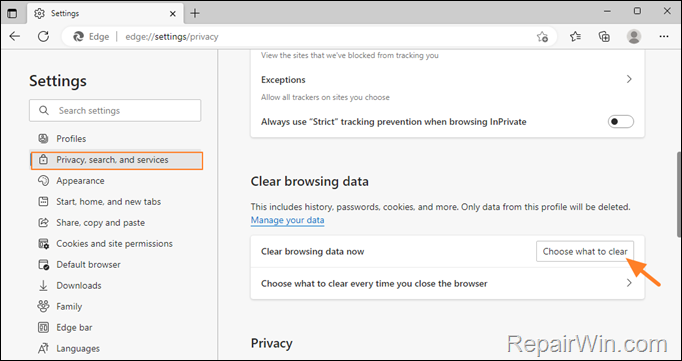Open a new tab with plus button

pyautogui.click(x=195, y=13)
